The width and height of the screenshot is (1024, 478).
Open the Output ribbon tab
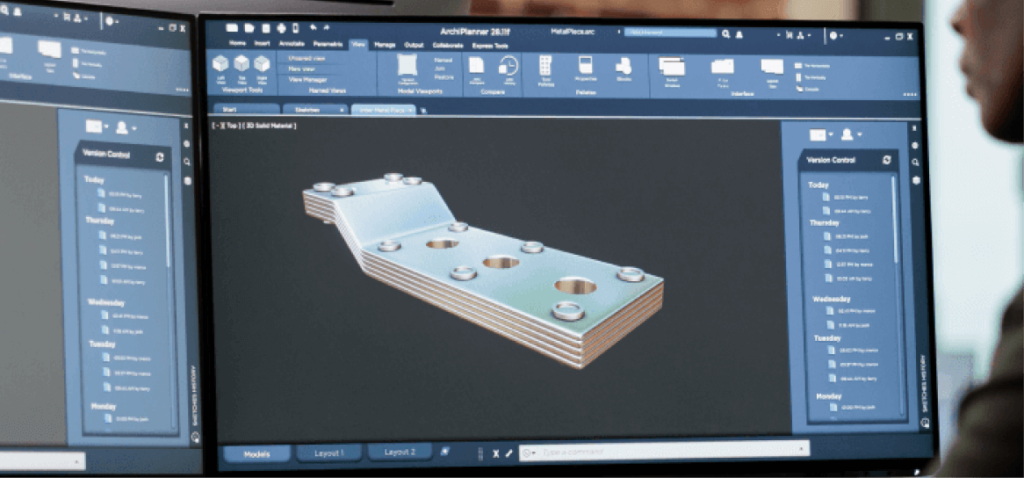point(414,45)
